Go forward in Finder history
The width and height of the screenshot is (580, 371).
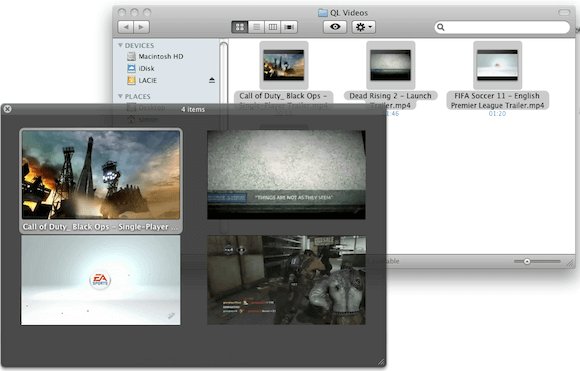[x=141, y=27]
